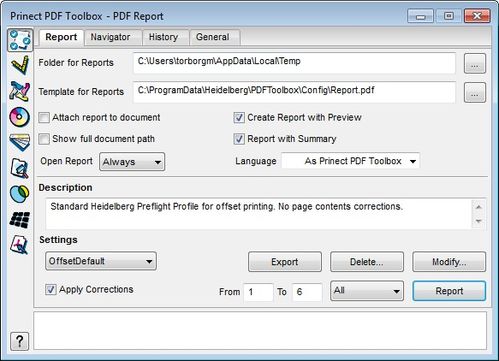Toggle the Apply Corrections checkbox

(51, 289)
